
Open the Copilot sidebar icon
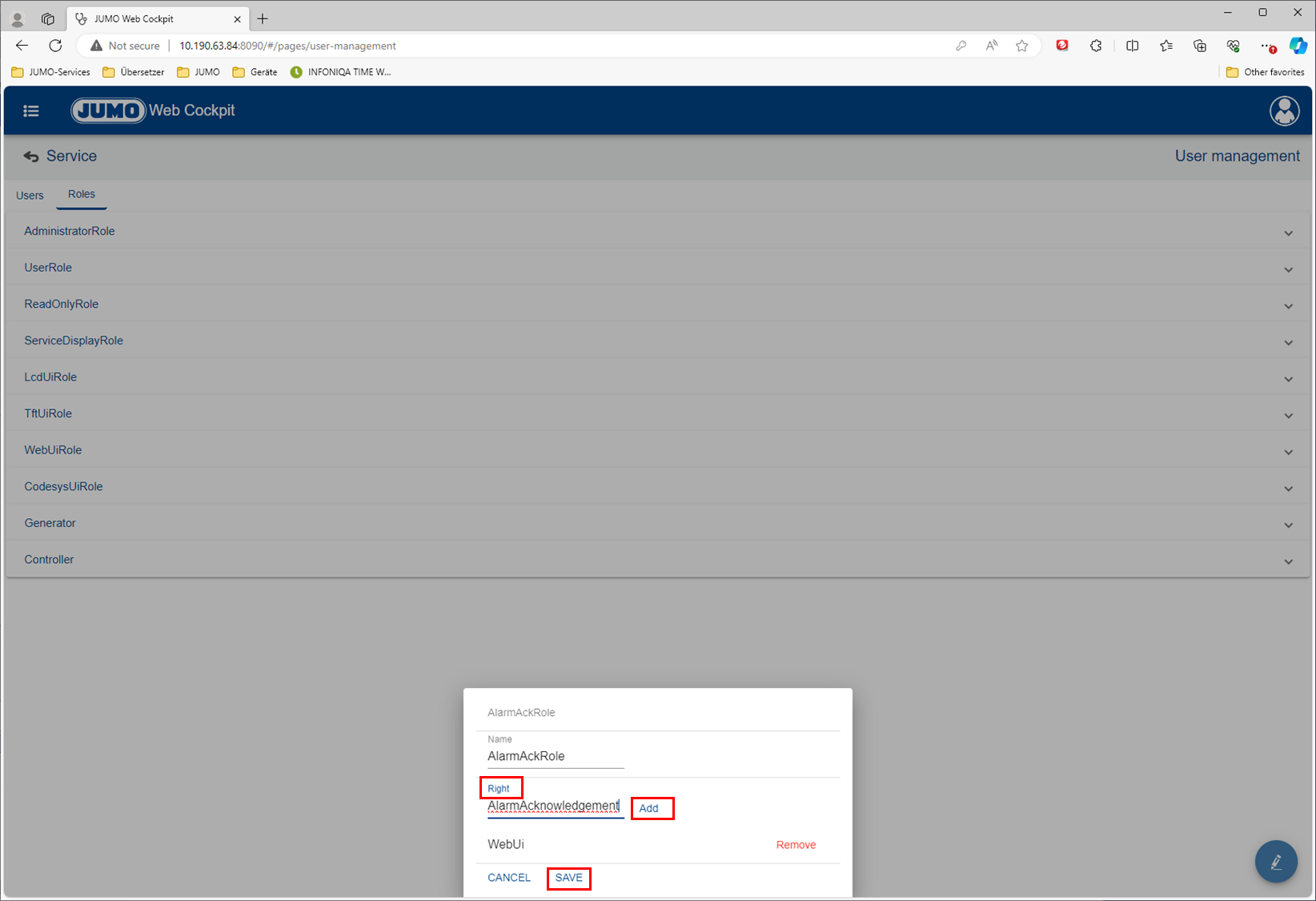1298,46
